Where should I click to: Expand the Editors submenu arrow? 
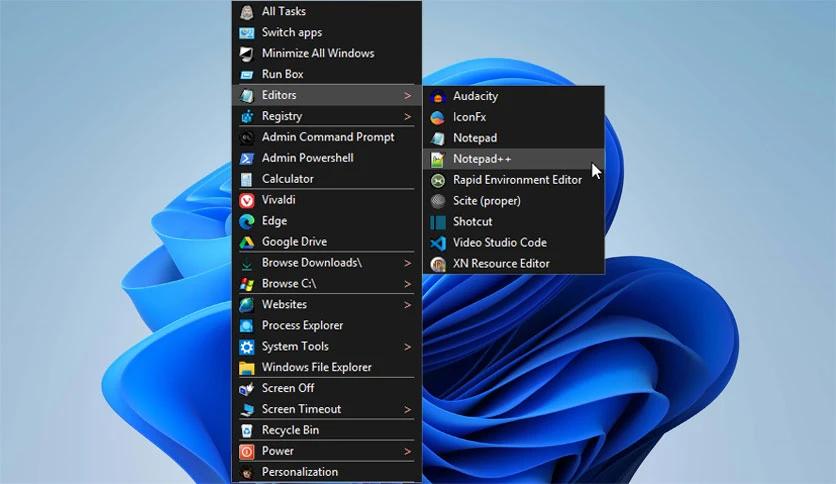(x=407, y=95)
